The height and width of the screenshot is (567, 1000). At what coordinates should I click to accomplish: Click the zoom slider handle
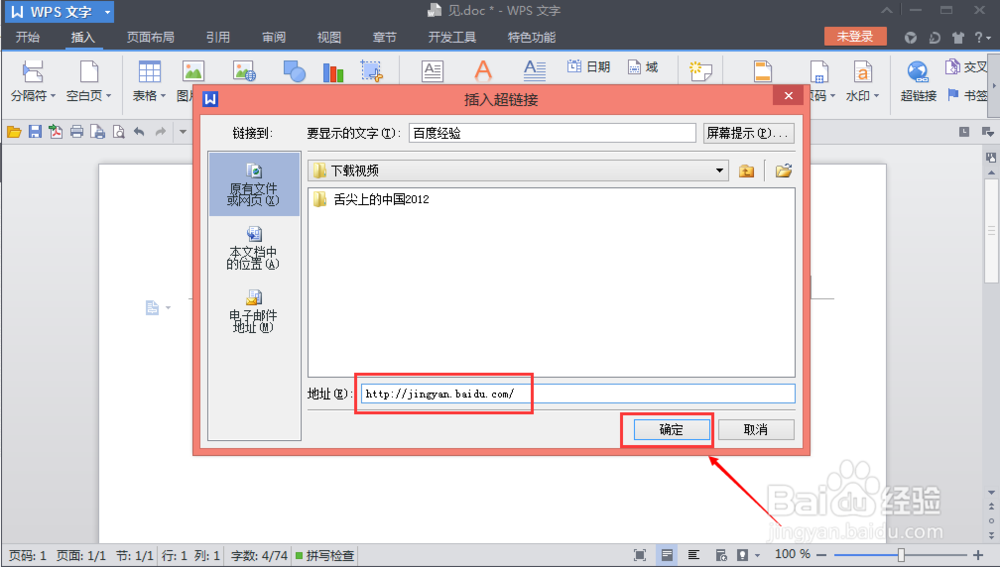(x=901, y=555)
